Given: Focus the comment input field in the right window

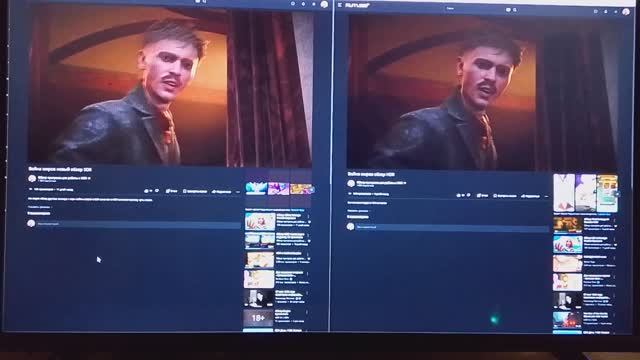Looking at the screenshot, I should [x=452, y=227].
